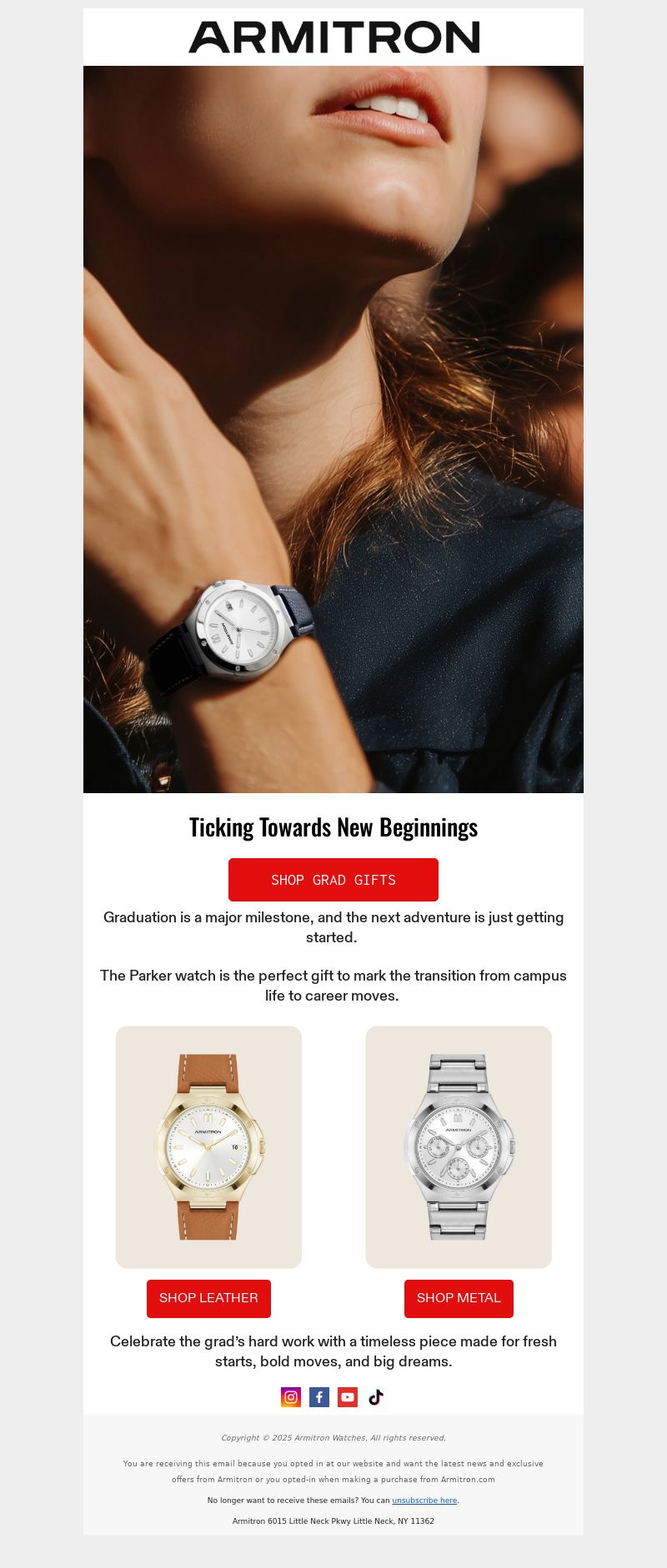Screen dimensions: 667x1568
Task: Open the Facebook social icon
Action: click(319, 1397)
